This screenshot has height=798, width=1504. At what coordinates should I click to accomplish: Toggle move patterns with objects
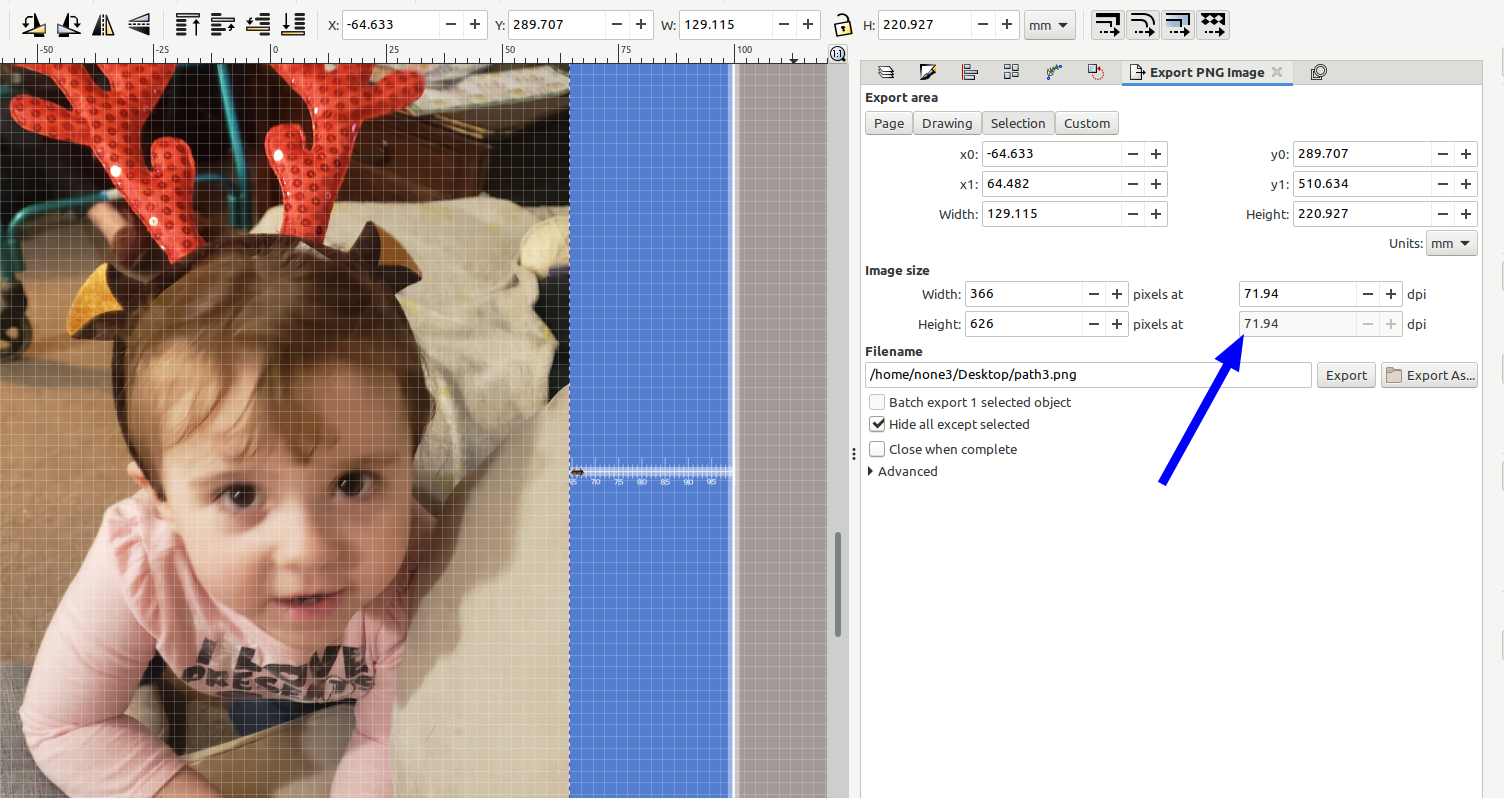click(1212, 24)
